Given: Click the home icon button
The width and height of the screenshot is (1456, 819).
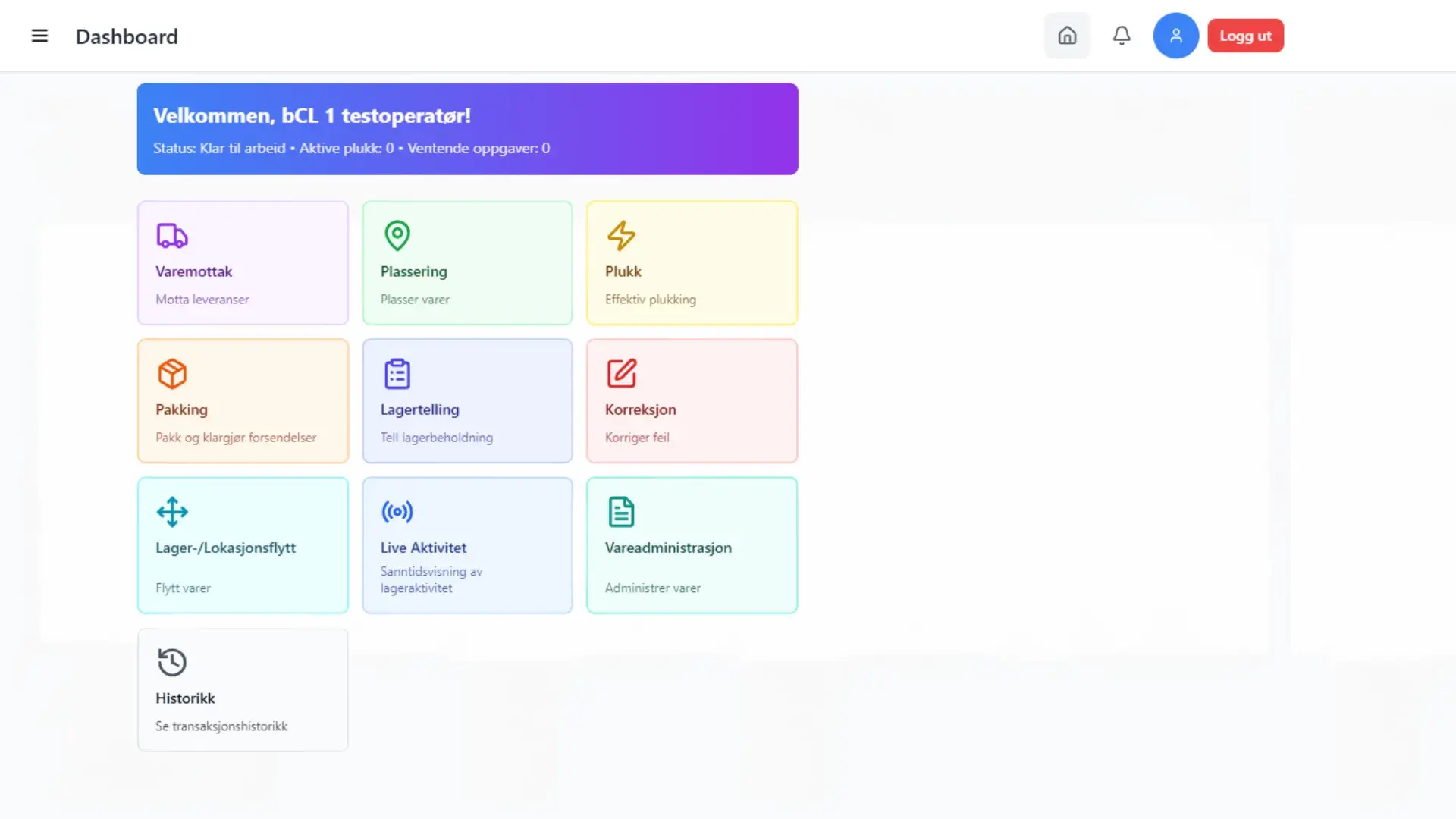Looking at the screenshot, I should tap(1067, 36).
